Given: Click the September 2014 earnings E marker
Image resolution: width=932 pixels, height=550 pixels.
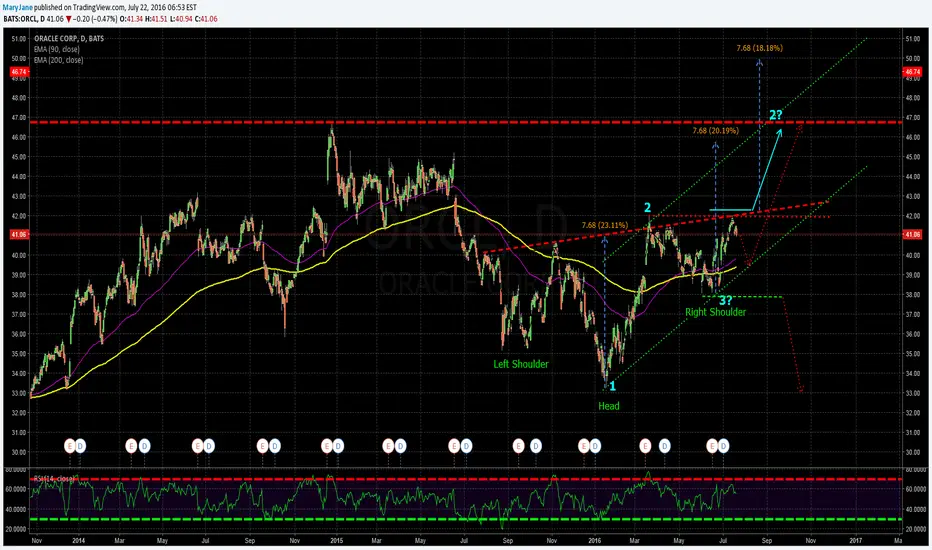Looking at the screenshot, I should pyautogui.click(x=263, y=445).
